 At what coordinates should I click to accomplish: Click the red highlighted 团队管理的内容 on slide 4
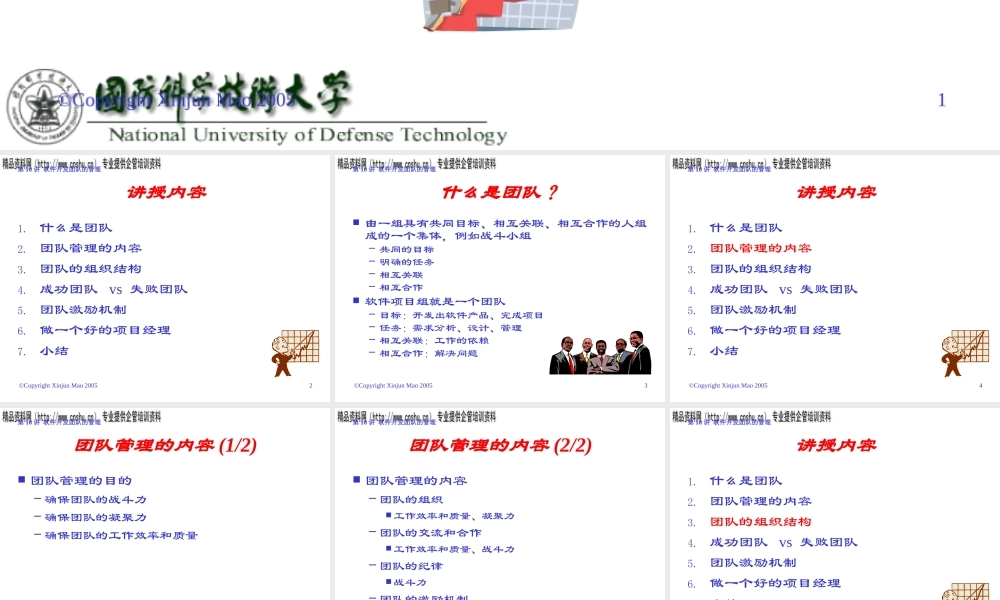coord(760,248)
